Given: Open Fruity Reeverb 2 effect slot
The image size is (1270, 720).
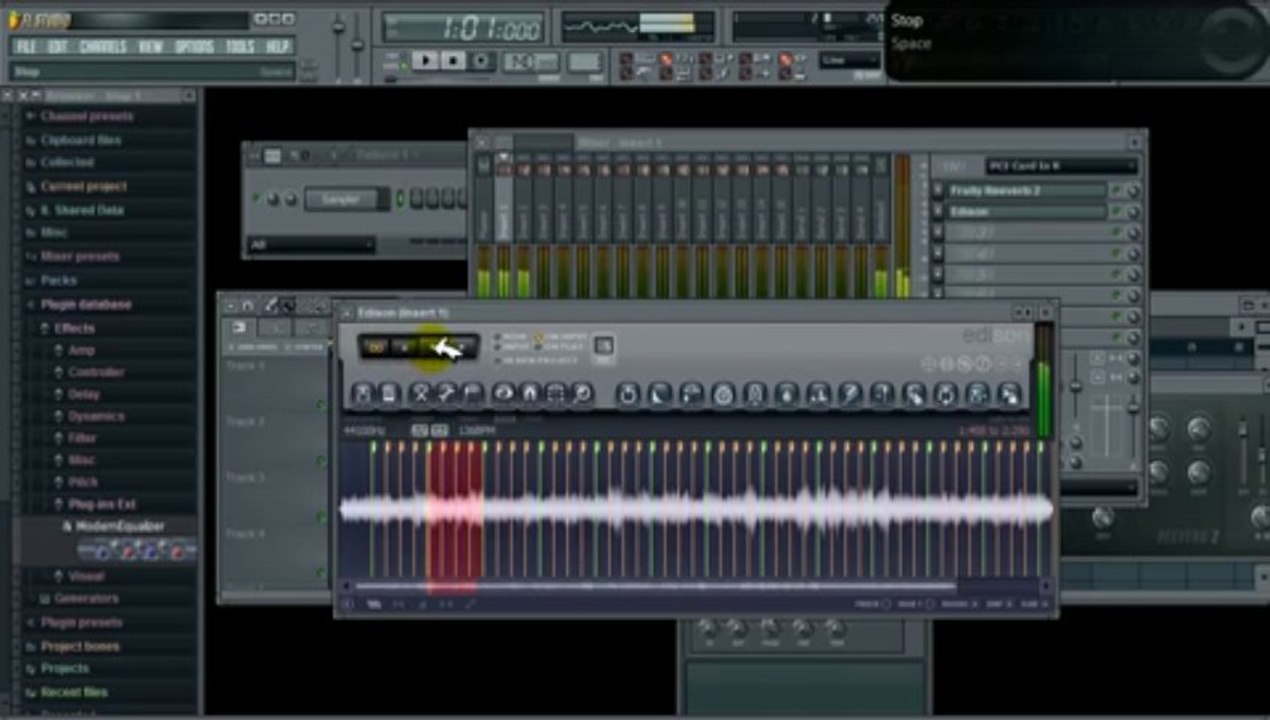Looking at the screenshot, I should coord(1027,190).
